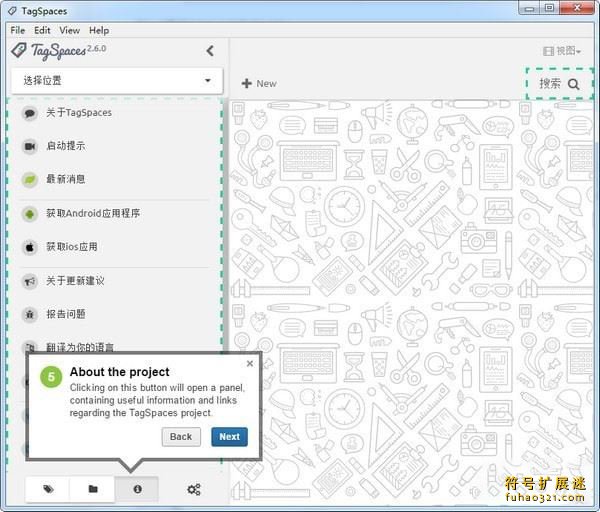Click the Android robot icon
The image size is (600, 512).
[x=29, y=214]
